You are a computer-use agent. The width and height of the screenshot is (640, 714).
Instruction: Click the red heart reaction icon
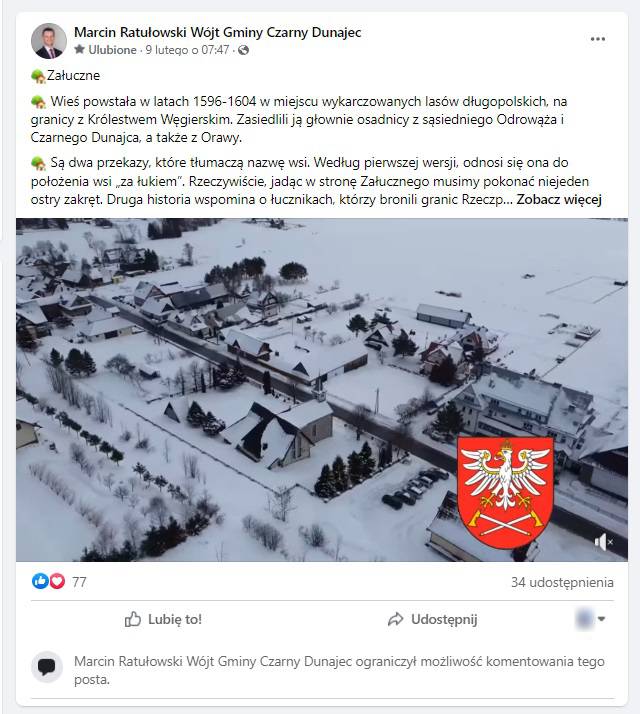[57, 581]
